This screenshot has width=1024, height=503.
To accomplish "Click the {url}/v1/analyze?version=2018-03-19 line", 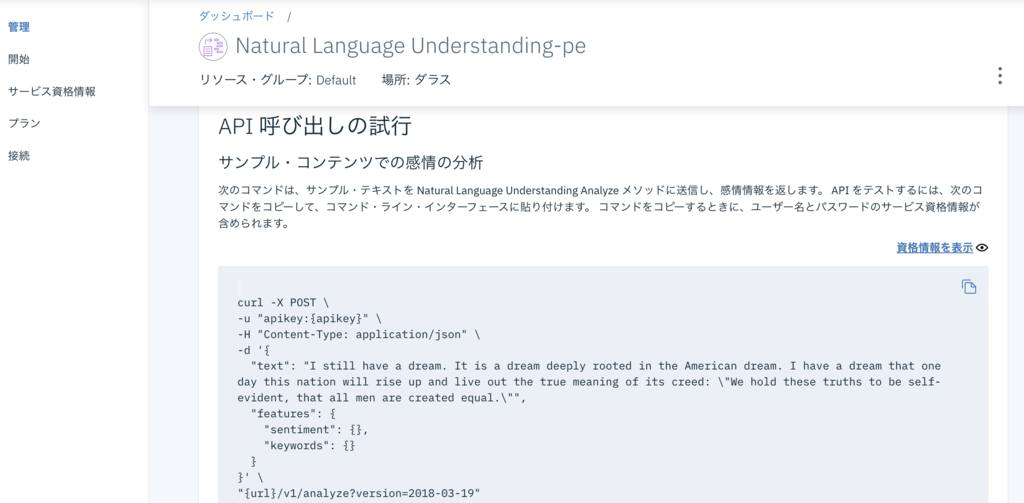I will pos(359,493).
